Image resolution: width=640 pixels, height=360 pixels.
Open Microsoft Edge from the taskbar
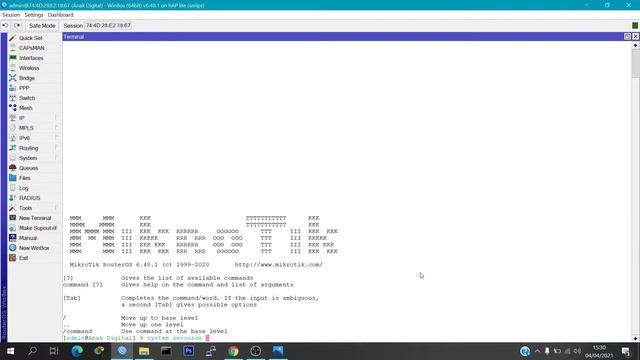pos(77,351)
